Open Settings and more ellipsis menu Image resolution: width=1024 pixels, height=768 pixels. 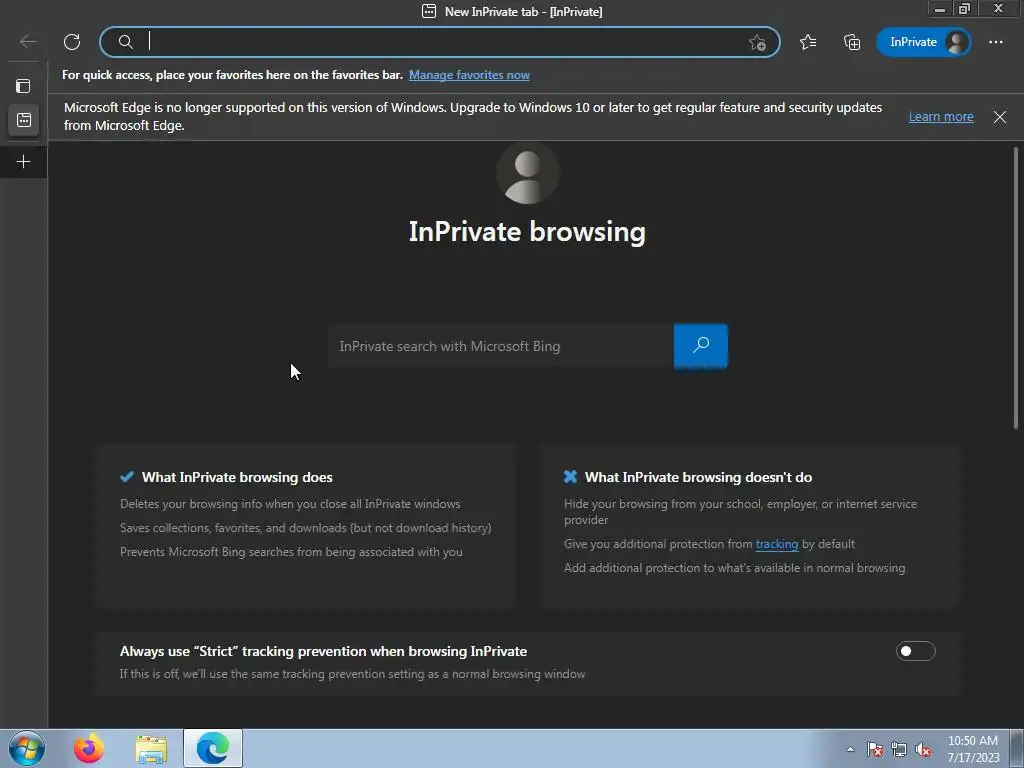click(x=995, y=42)
